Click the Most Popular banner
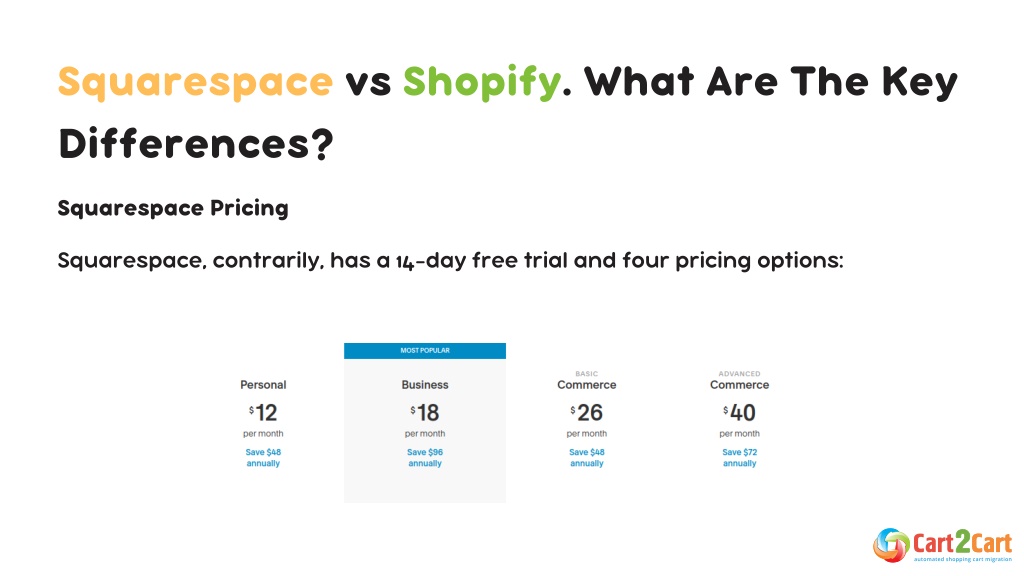This screenshot has height=576, width=1024. (425, 351)
